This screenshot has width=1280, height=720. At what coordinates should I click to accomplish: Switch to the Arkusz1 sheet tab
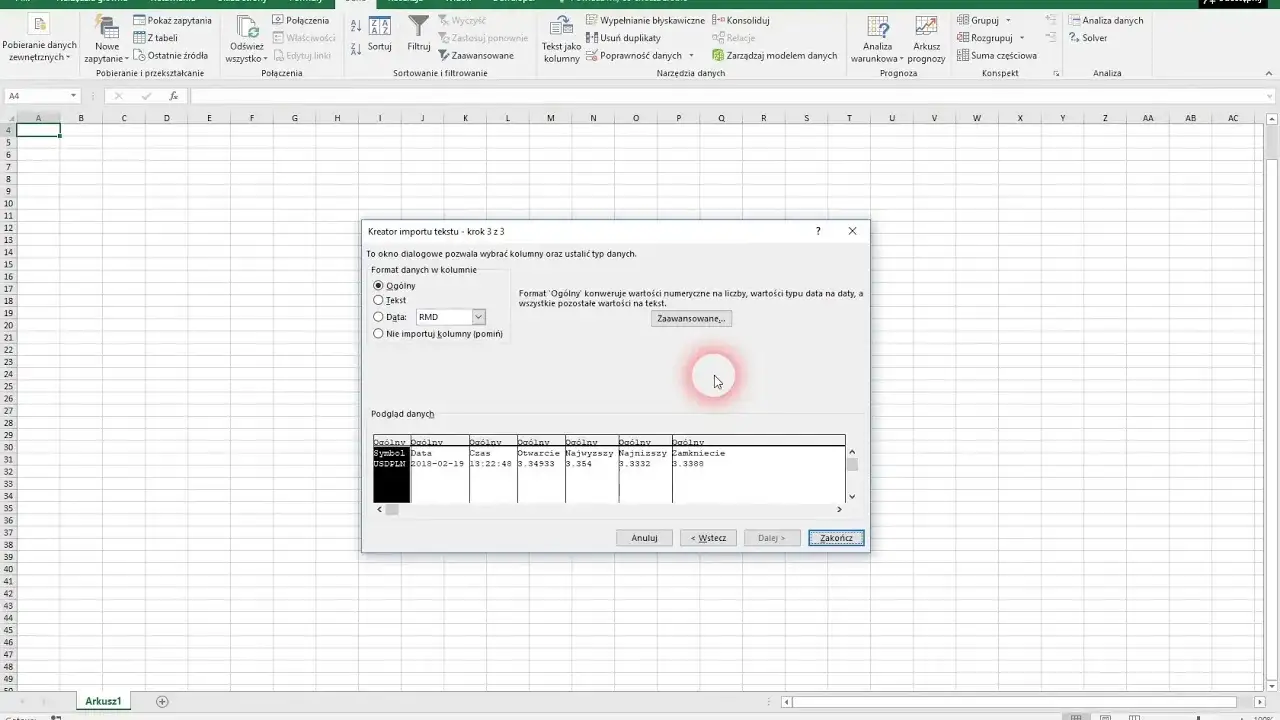[103, 702]
